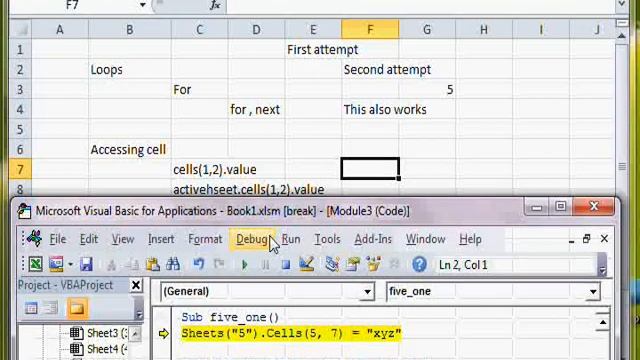This screenshot has height=360, width=640.
Task: Click the highlighted Sheets("5").Cells code line
Action: (x=291, y=333)
